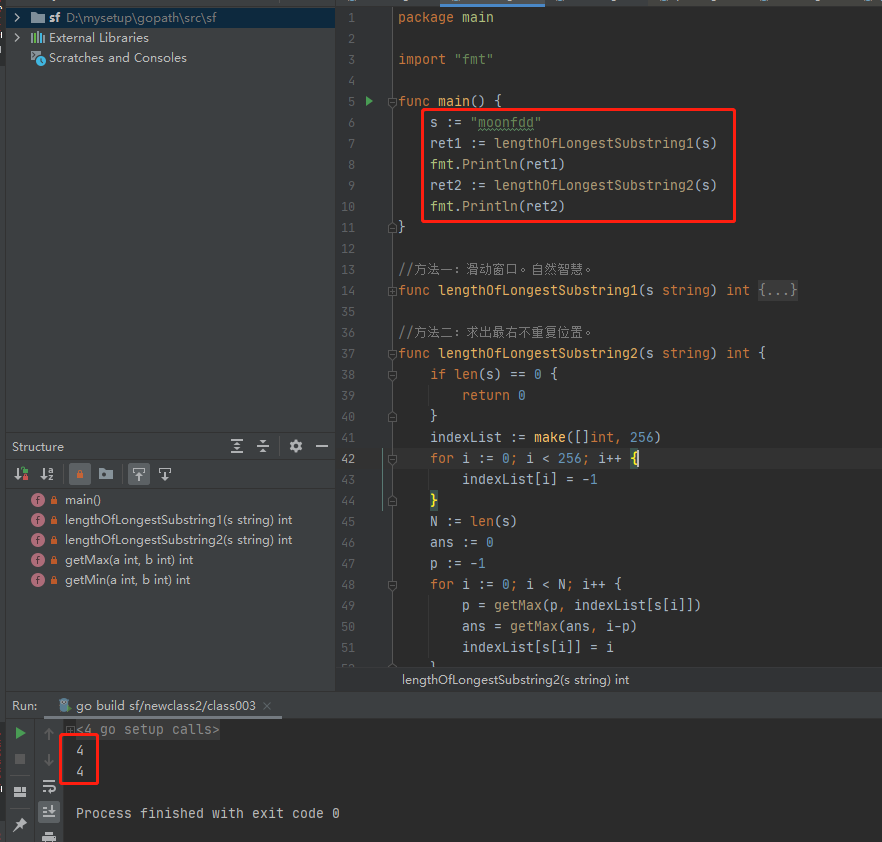882x842 pixels.
Task: Click import "fmt" line
Action: click(446, 60)
